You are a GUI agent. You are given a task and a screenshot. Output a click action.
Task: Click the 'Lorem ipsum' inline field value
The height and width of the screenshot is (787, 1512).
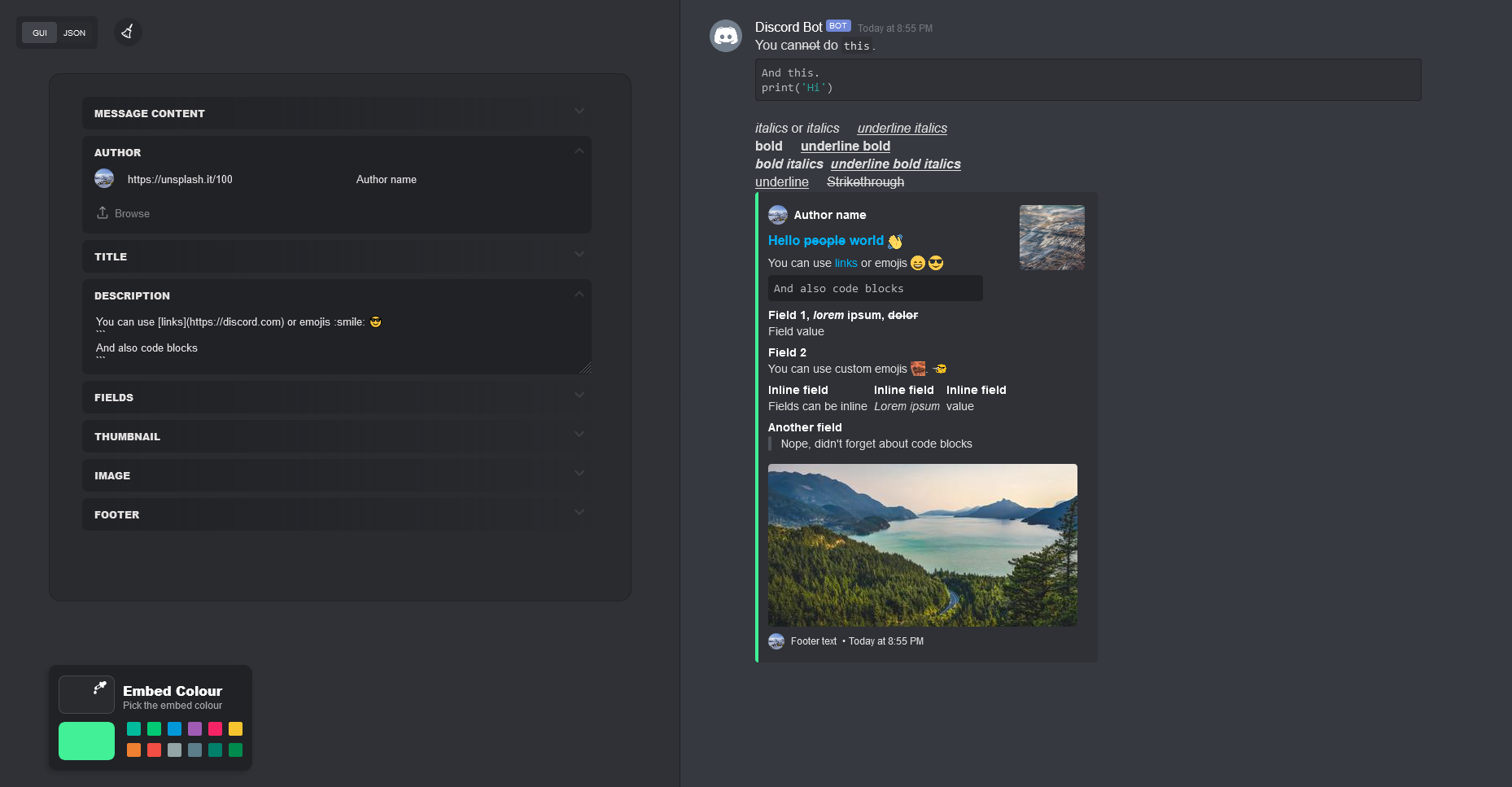[907, 406]
